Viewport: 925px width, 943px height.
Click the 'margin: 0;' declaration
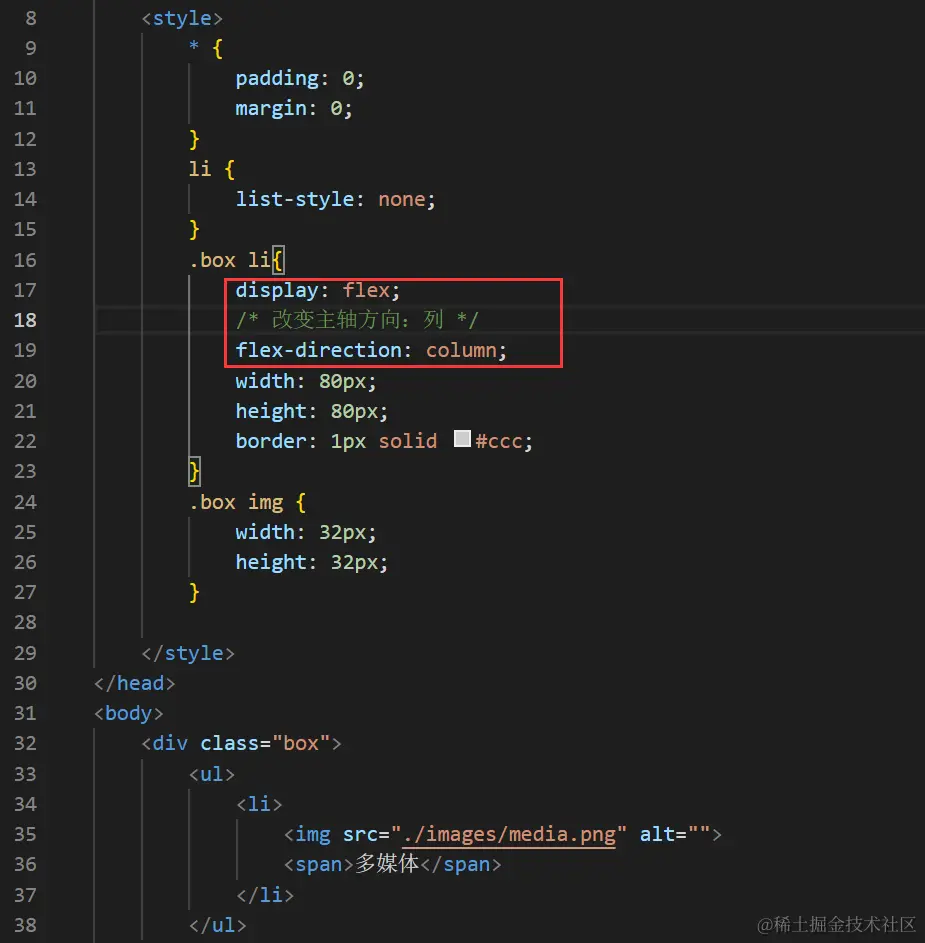pyautogui.click(x=293, y=108)
